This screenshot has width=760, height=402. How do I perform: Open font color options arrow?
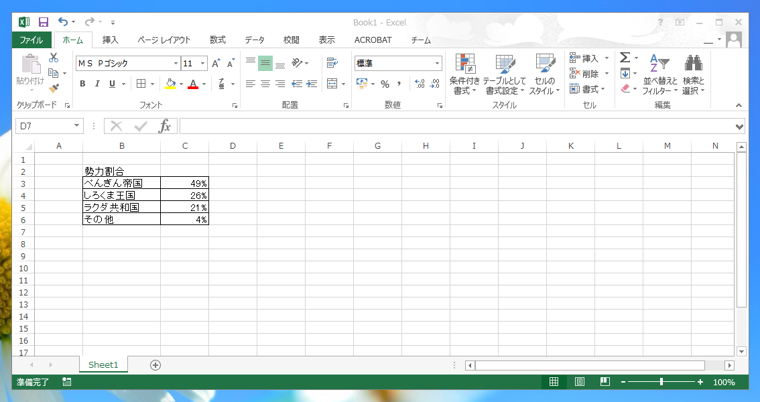point(204,84)
